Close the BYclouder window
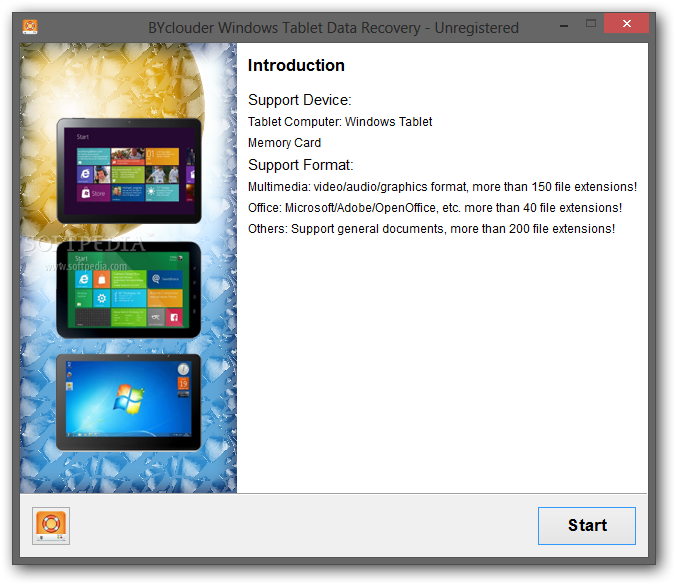This screenshot has width=676, height=585. pos(626,23)
